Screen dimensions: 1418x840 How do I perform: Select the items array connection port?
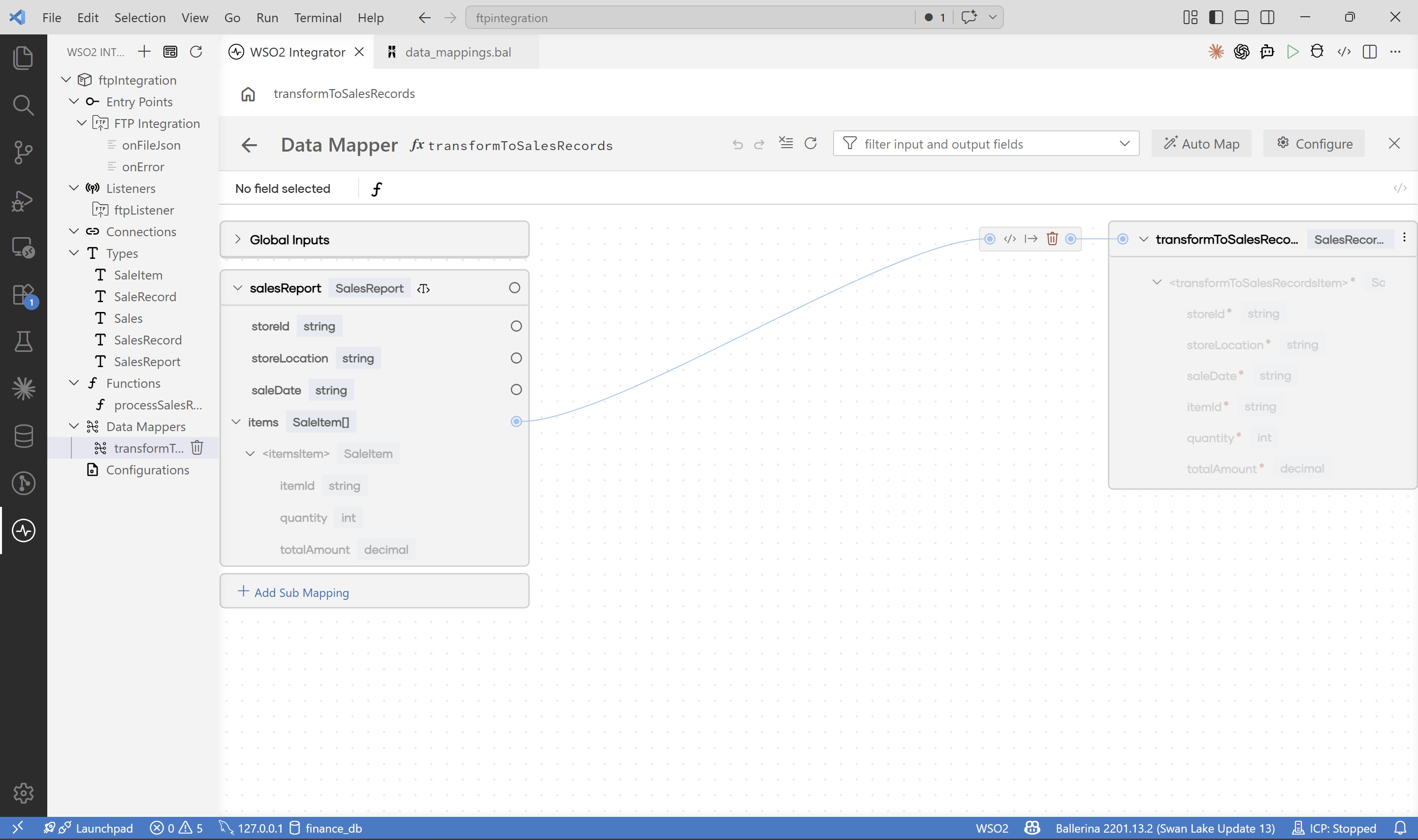click(516, 421)
